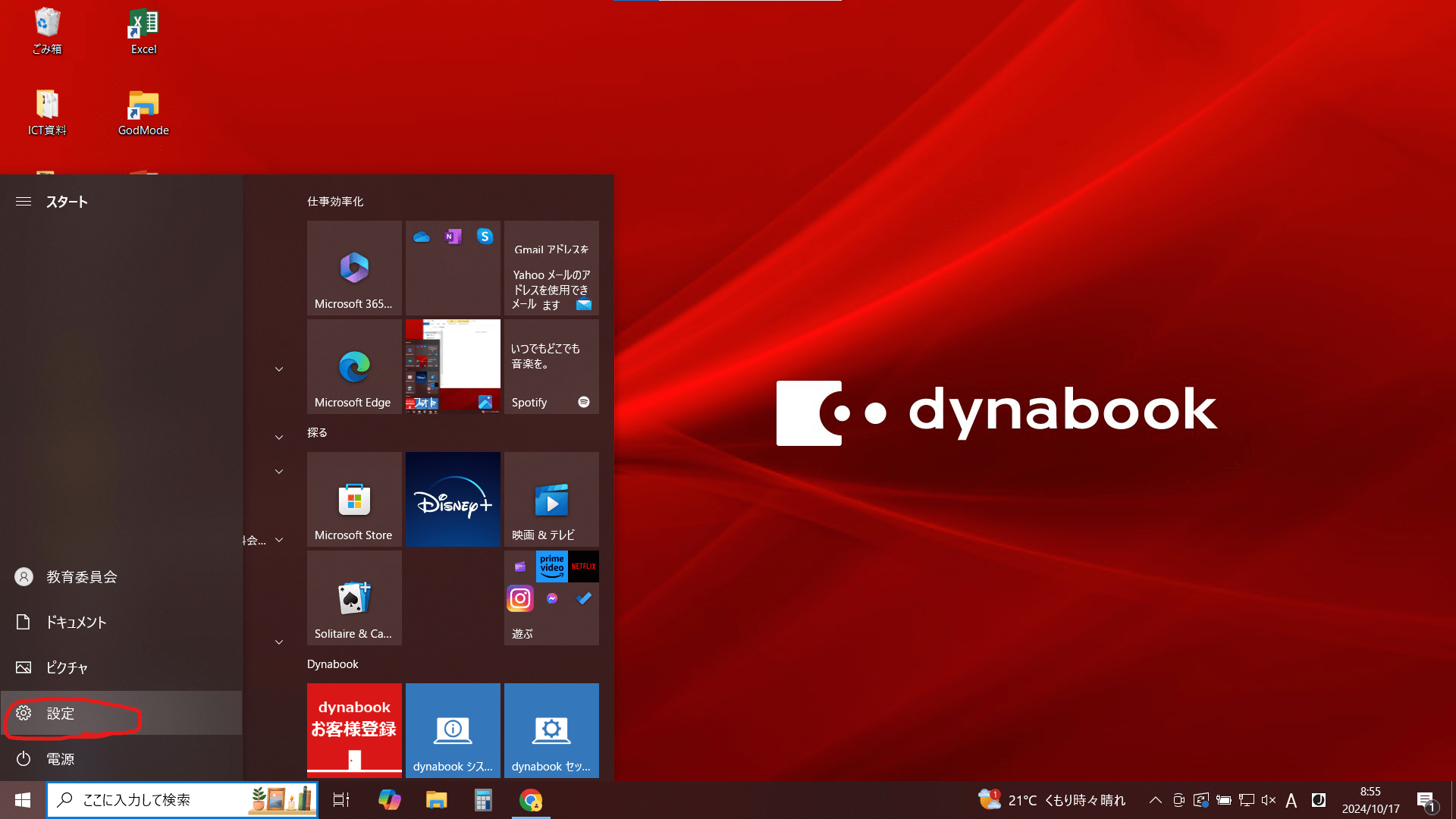
Task: Launch the Disney+ tile
Action: [453, 499]
